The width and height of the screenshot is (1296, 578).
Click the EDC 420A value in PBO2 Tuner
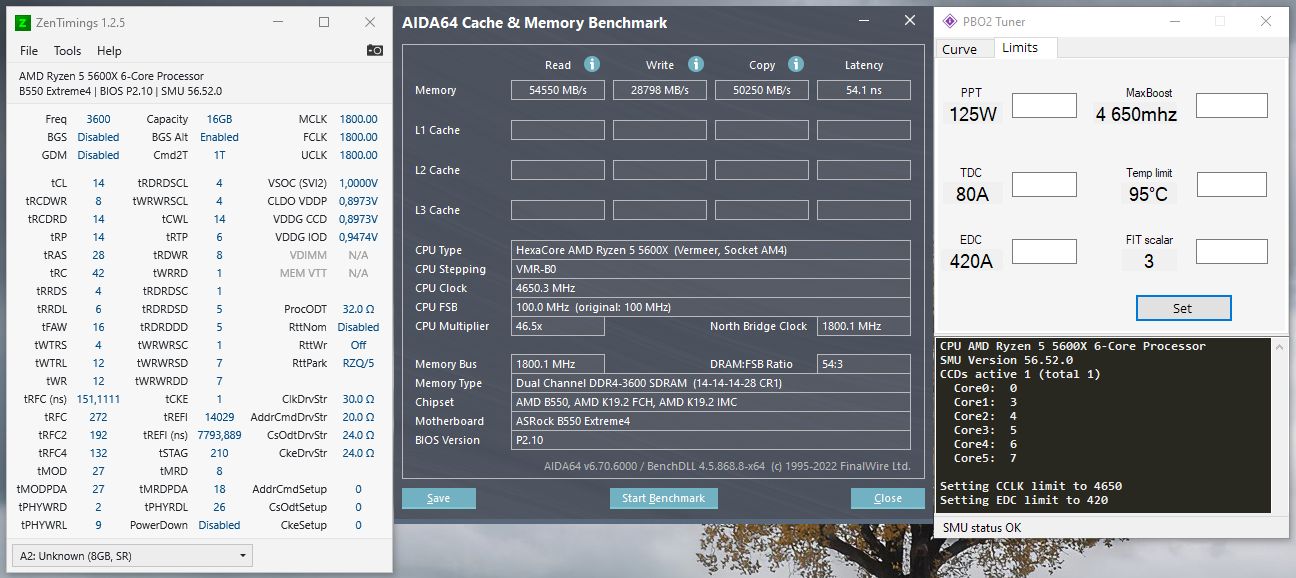click(x=972, y=261)
